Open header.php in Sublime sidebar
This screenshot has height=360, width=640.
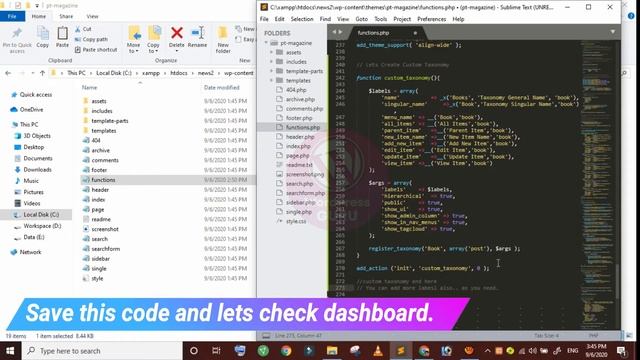click(300, 137)
